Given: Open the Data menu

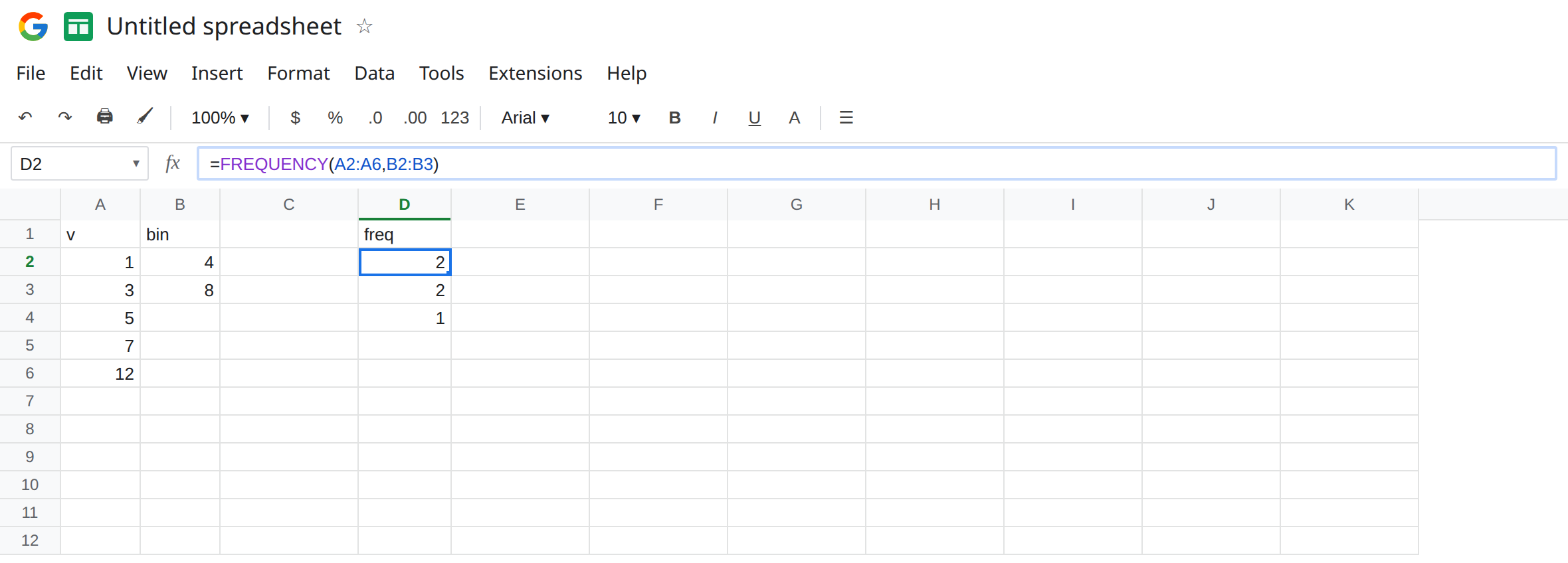Looking at the screenshot, I should tap(375, 73).
